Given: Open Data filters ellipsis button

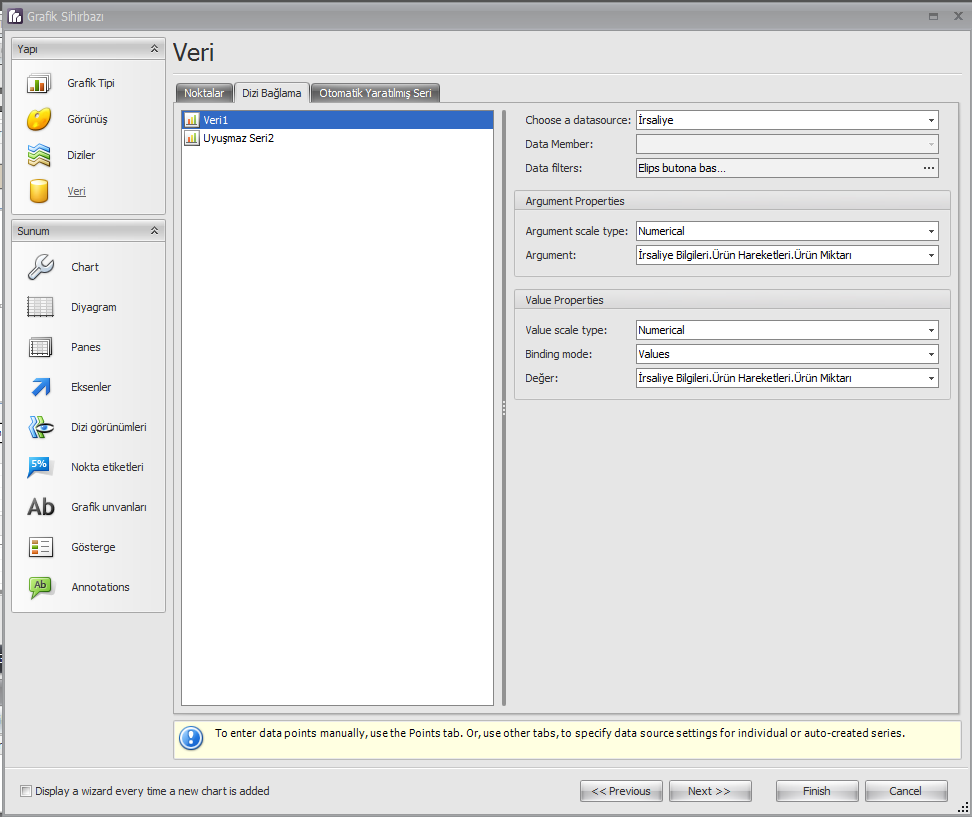Looking at the screenshot, I should 929,168.
